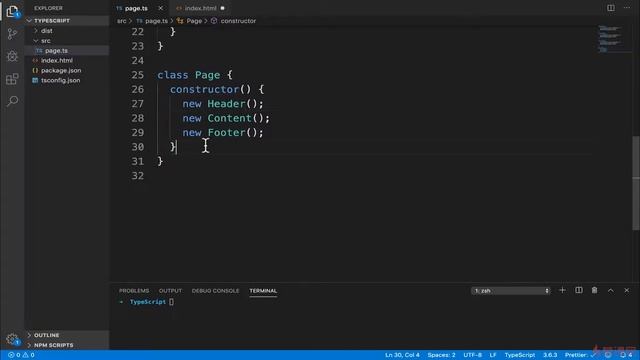Go to line via Ln 30, Col 4
Screen dimensions: 640x360
(402, 355)
